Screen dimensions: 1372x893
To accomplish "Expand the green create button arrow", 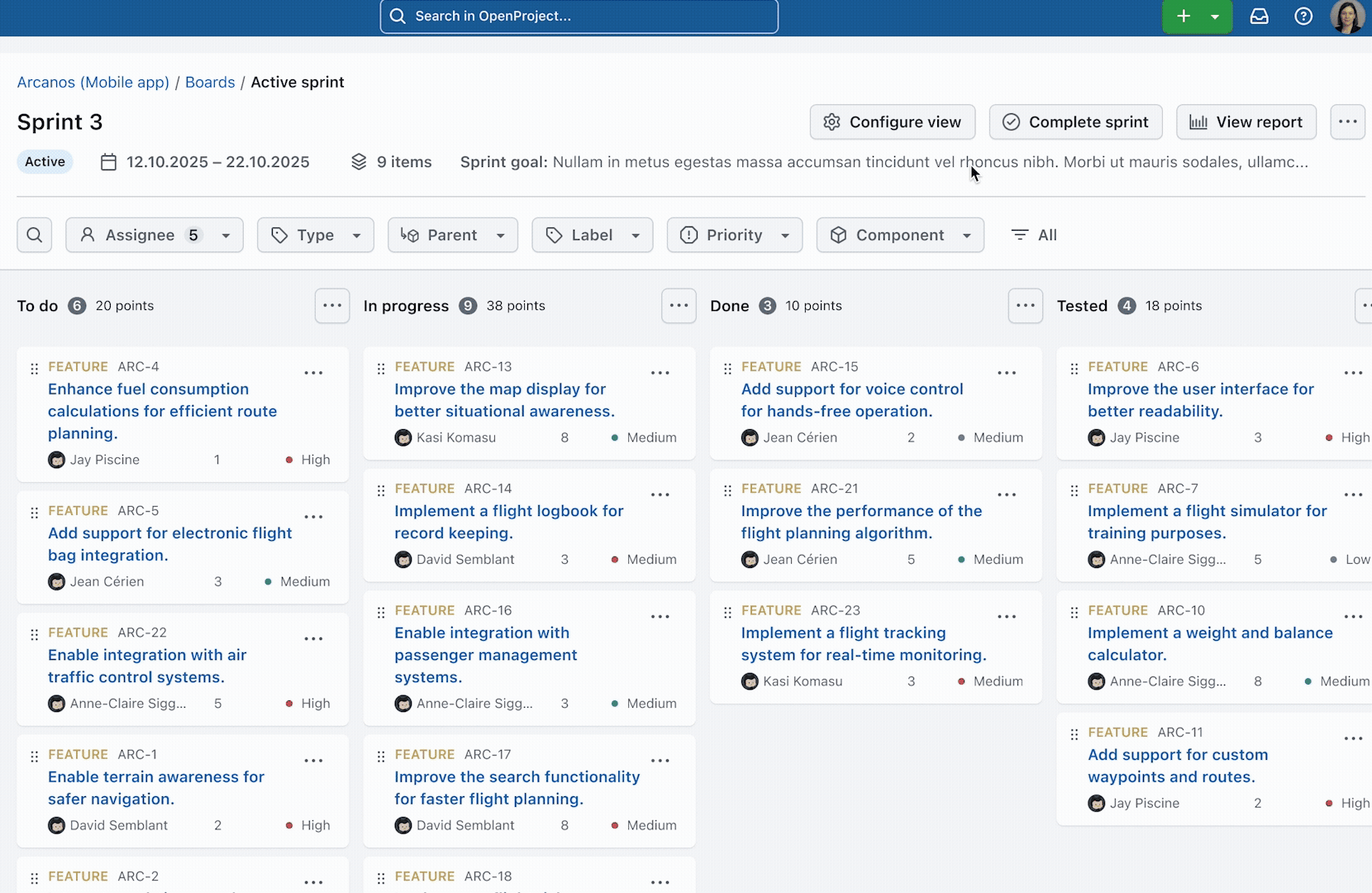I will coord(1214,17).
